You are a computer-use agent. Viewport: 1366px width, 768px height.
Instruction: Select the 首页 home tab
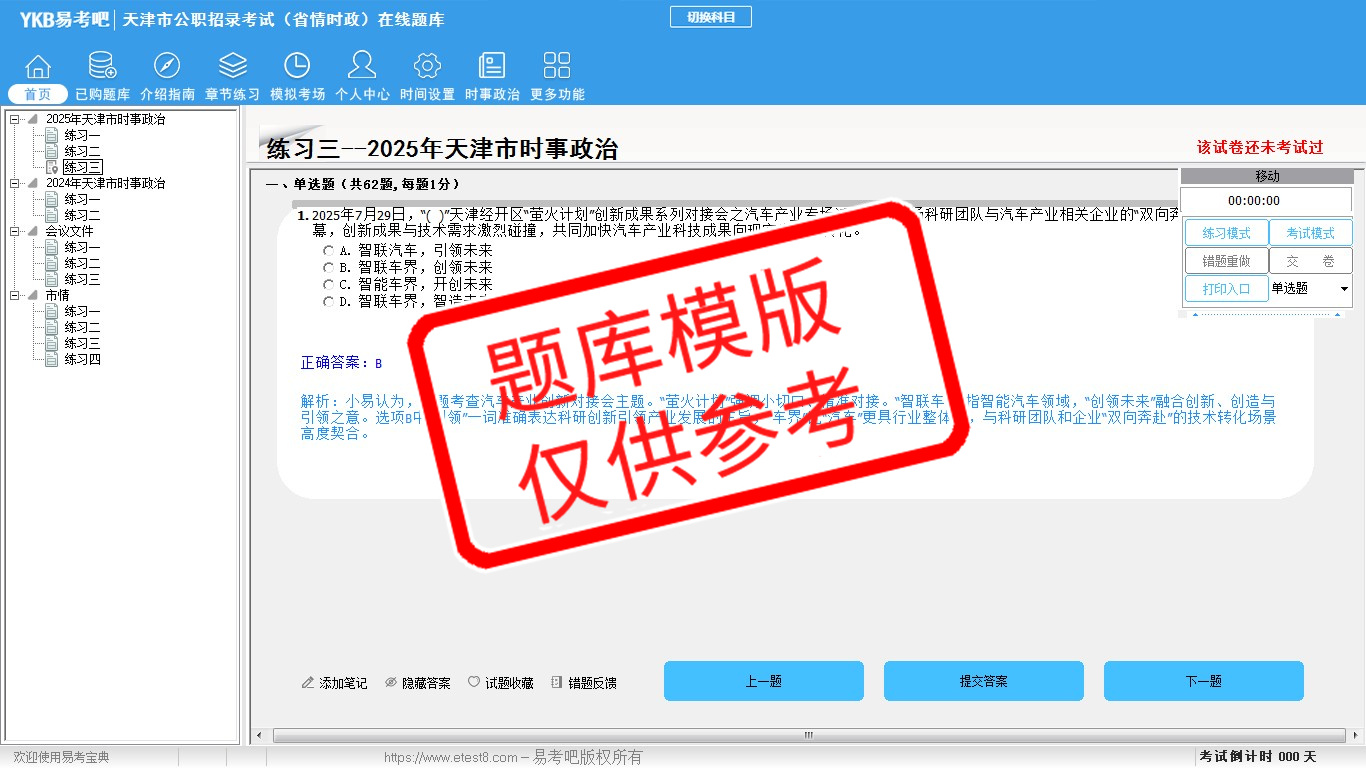(38, 94)
